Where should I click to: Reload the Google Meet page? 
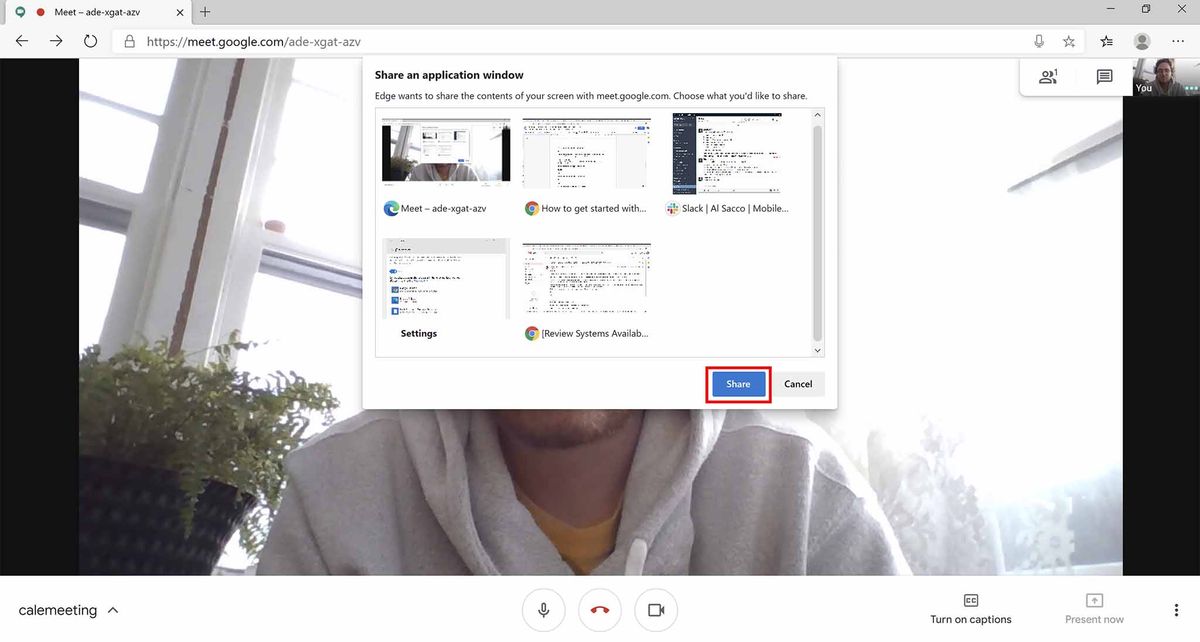point(90,41)
